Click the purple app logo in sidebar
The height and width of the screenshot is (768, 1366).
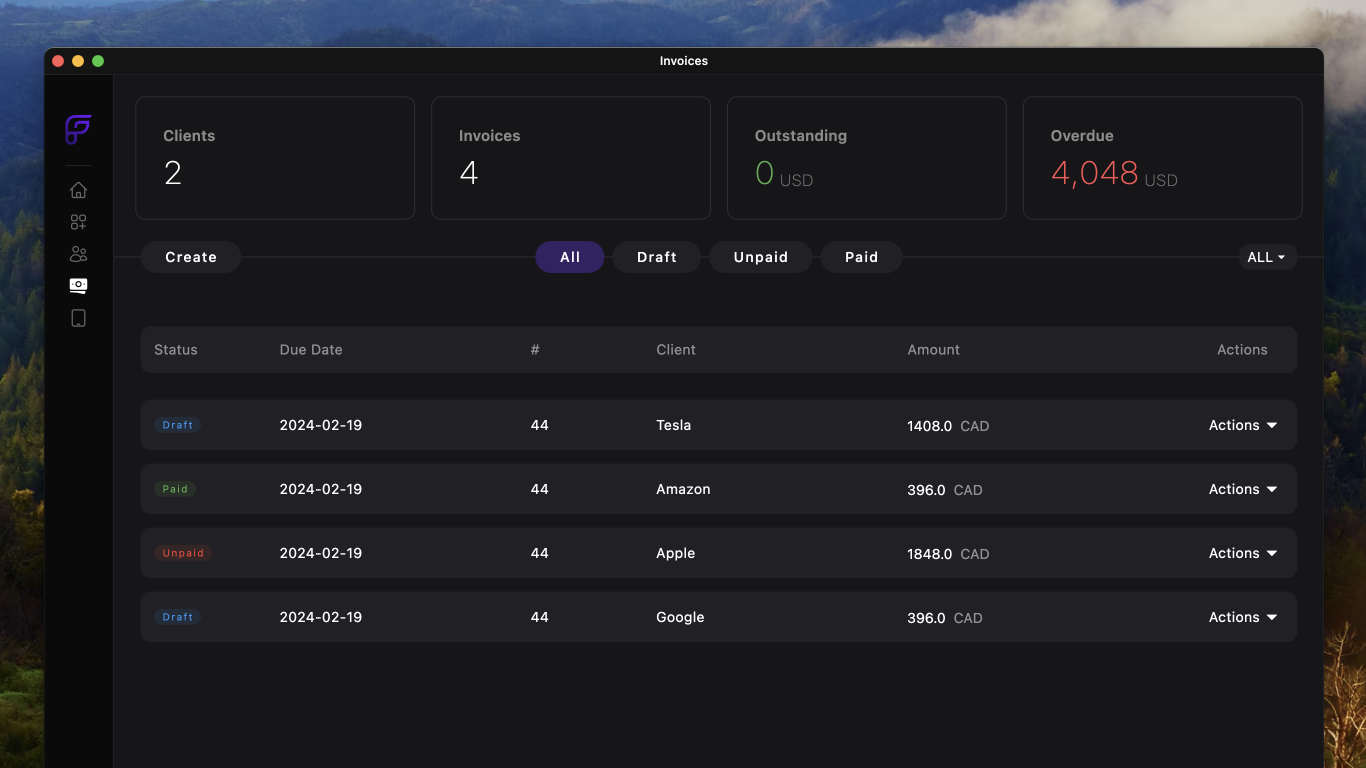(x=78, y=129)
